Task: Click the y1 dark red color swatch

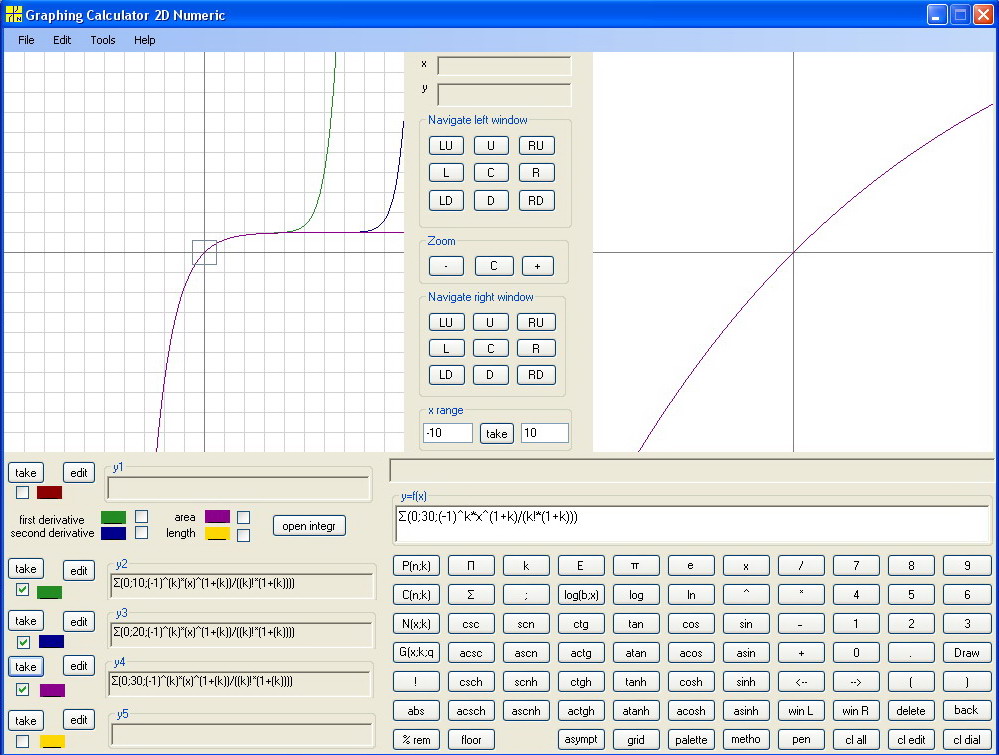Action: (49, 493)
